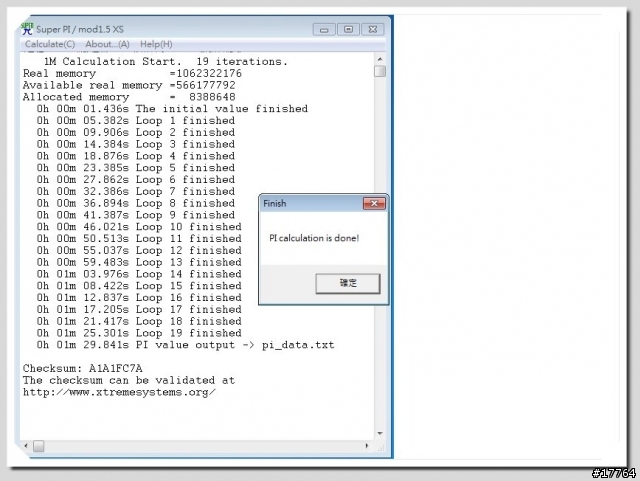Click the vertical scrollbar up arrow
Image resolution: width=640 pixels, height=481 pixels.
[x=380, y=59]
